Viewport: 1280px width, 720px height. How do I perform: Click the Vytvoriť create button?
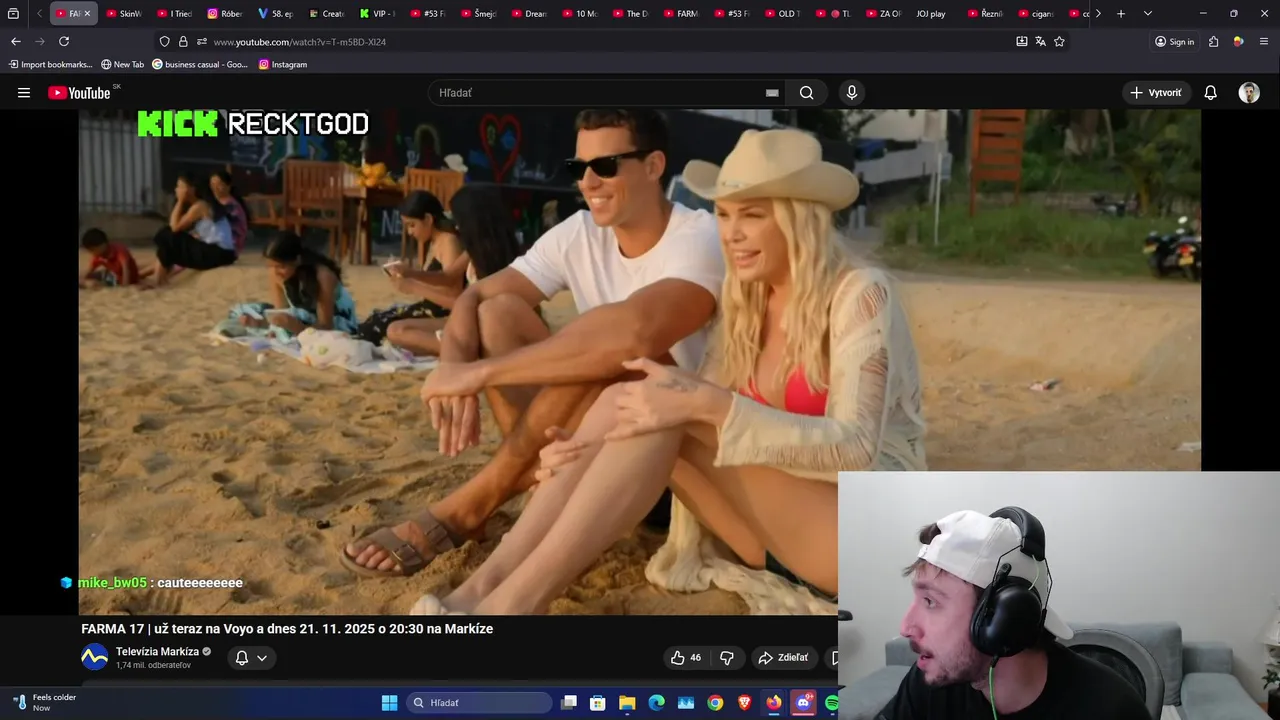point(1156,93)
